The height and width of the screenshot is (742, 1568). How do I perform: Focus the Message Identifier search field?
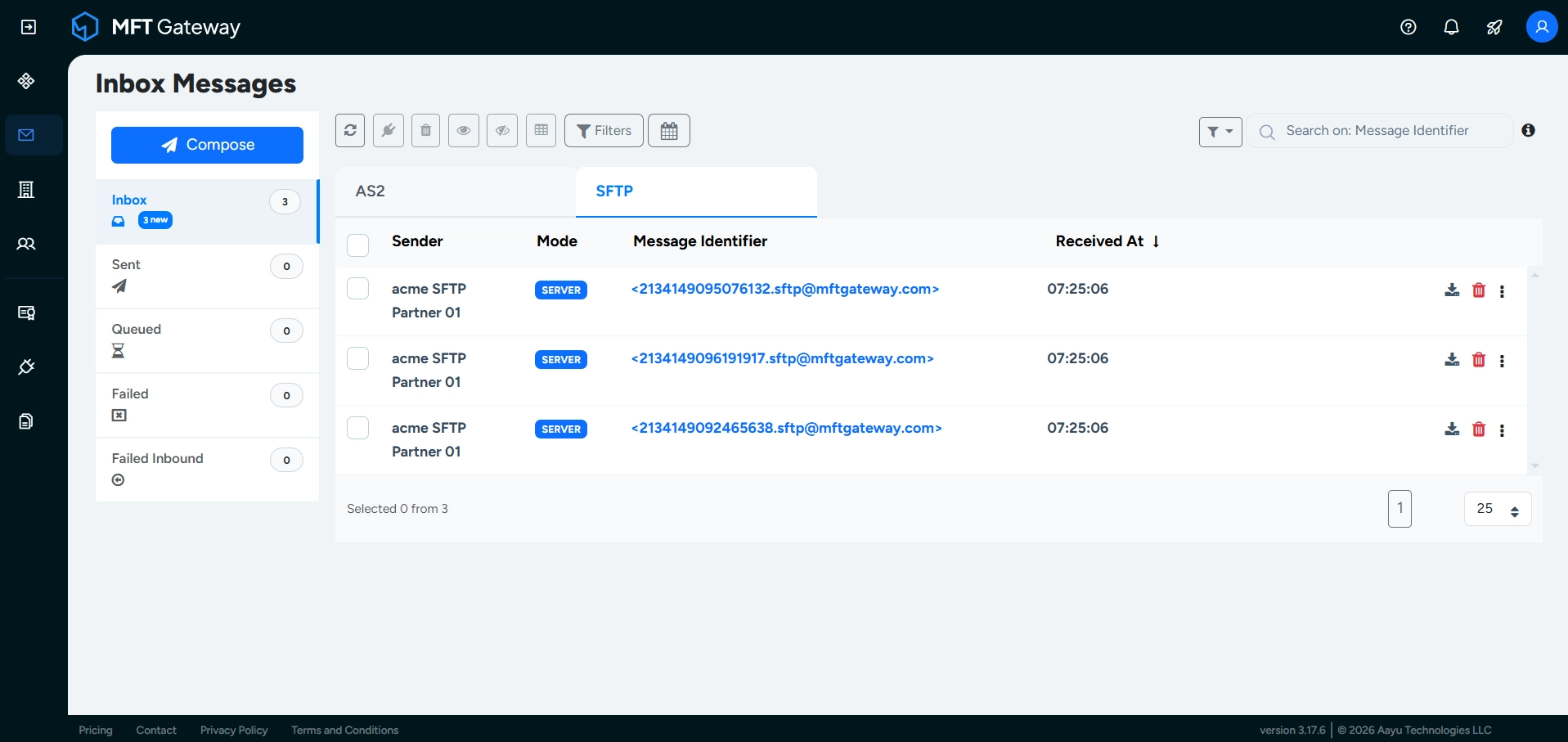1380,131
